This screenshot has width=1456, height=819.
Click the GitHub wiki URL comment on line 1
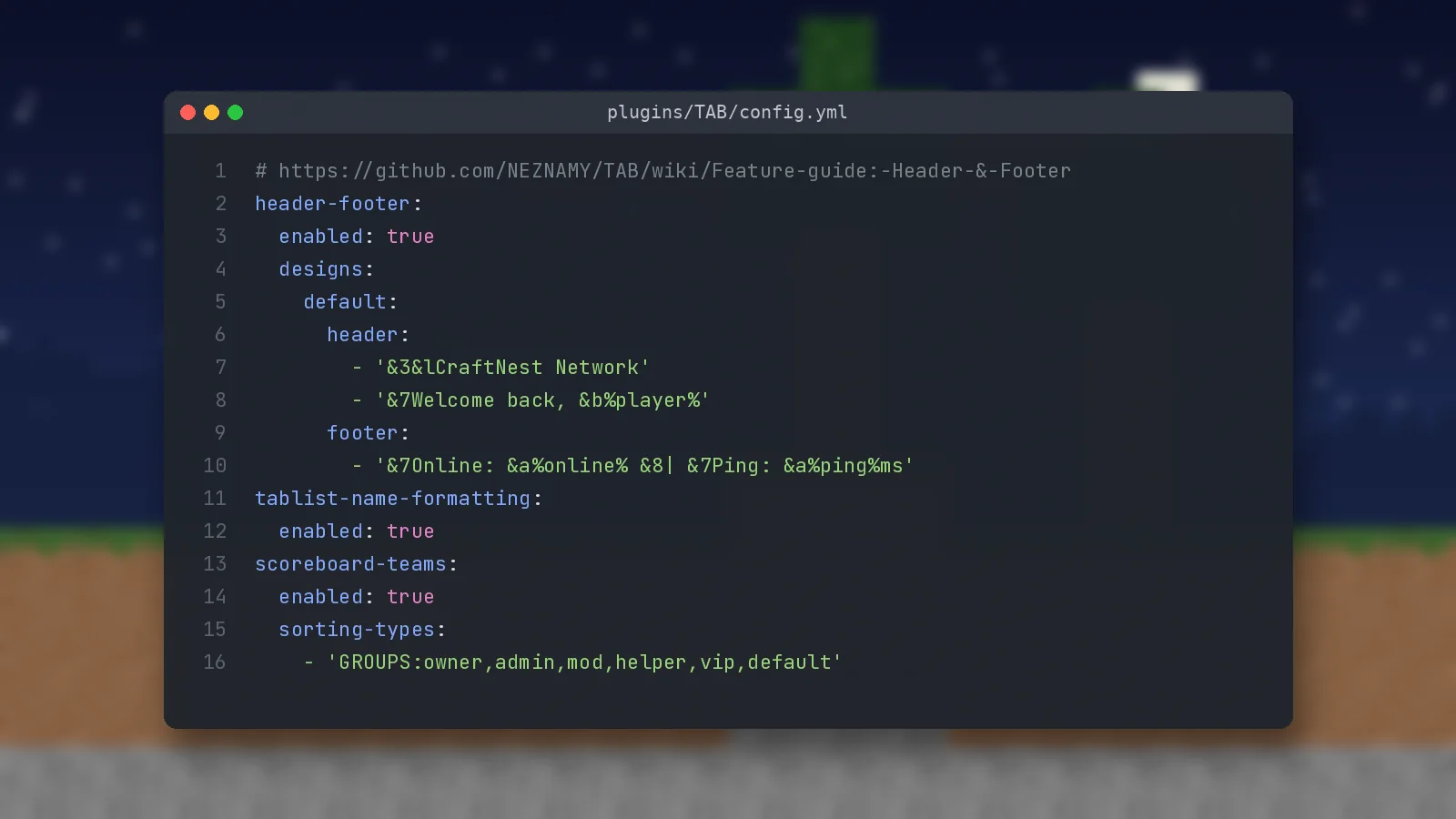click(662, 171)
